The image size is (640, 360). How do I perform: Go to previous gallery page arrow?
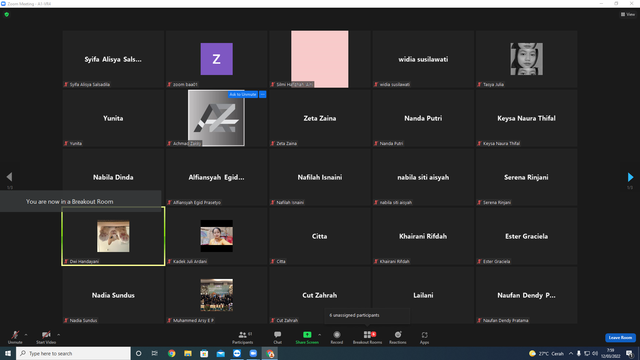[9, 177]
